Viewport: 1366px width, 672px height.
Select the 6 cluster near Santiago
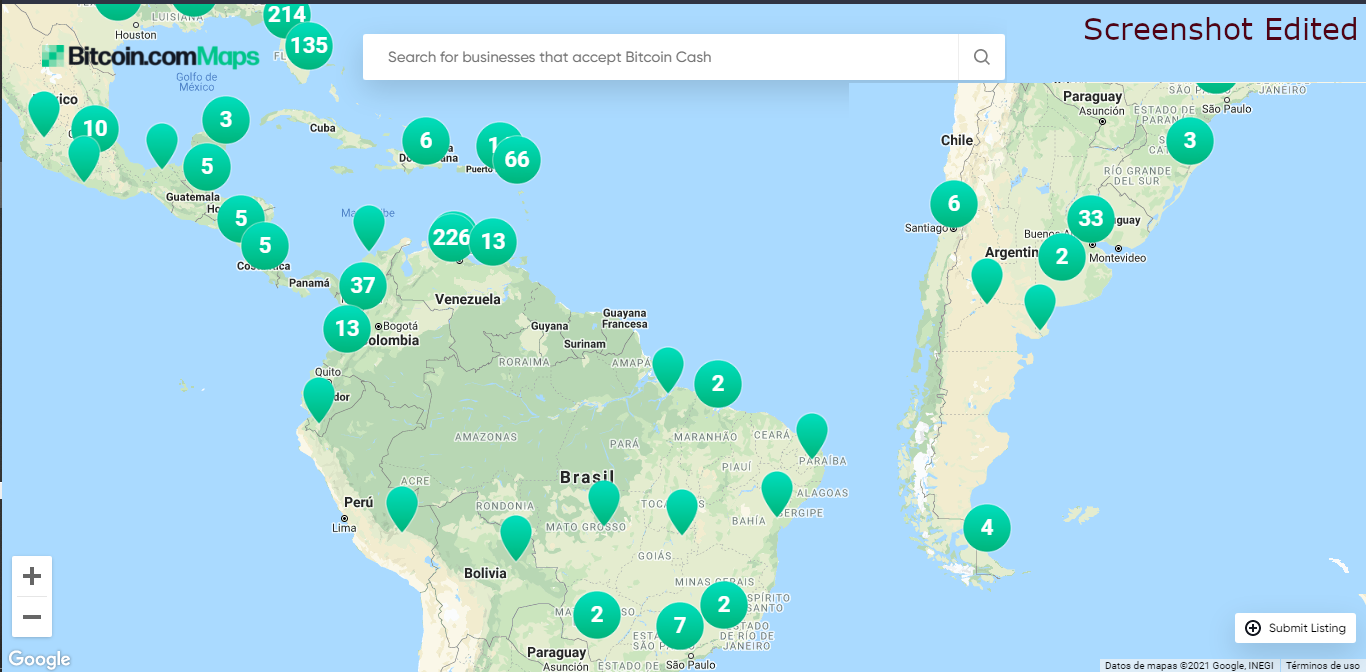tap(954, 204)
